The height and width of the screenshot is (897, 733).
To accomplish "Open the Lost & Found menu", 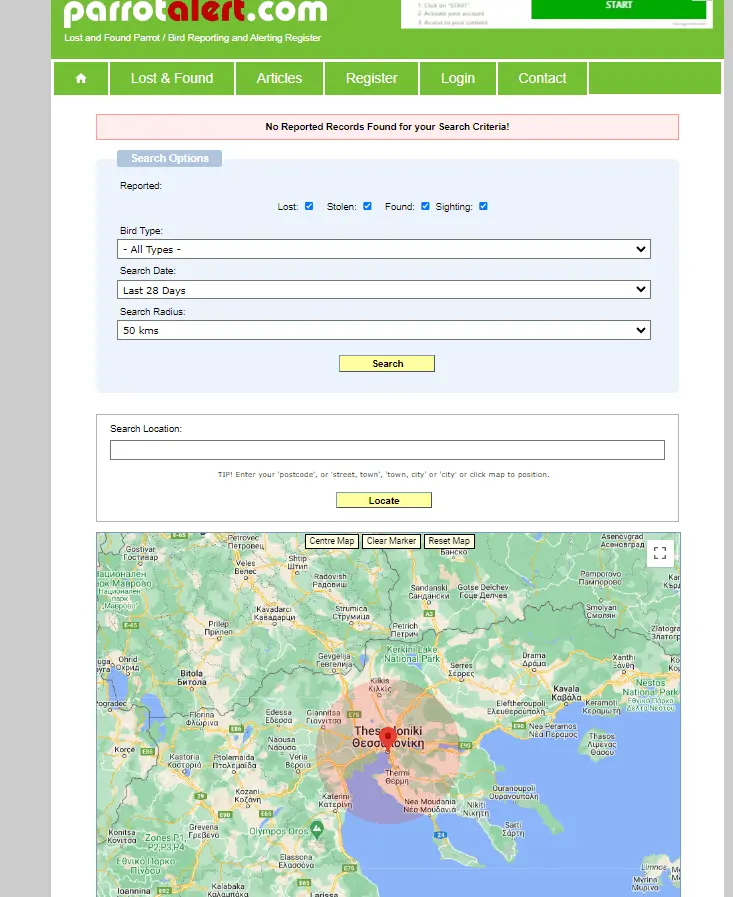I will tap(172, 78).
